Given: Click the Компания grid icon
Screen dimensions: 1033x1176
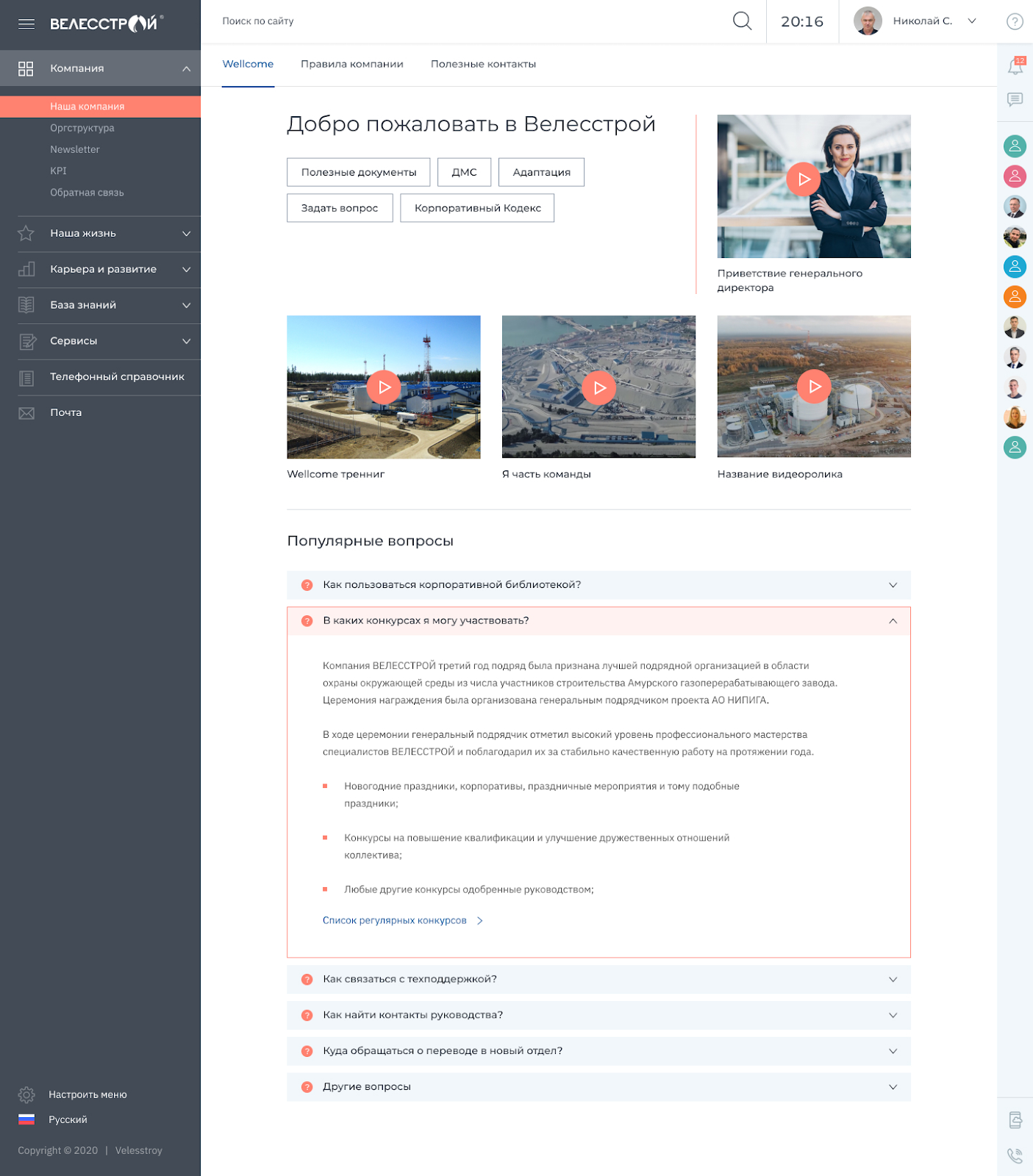Looking at the screenshot, I should pos(26,68).
